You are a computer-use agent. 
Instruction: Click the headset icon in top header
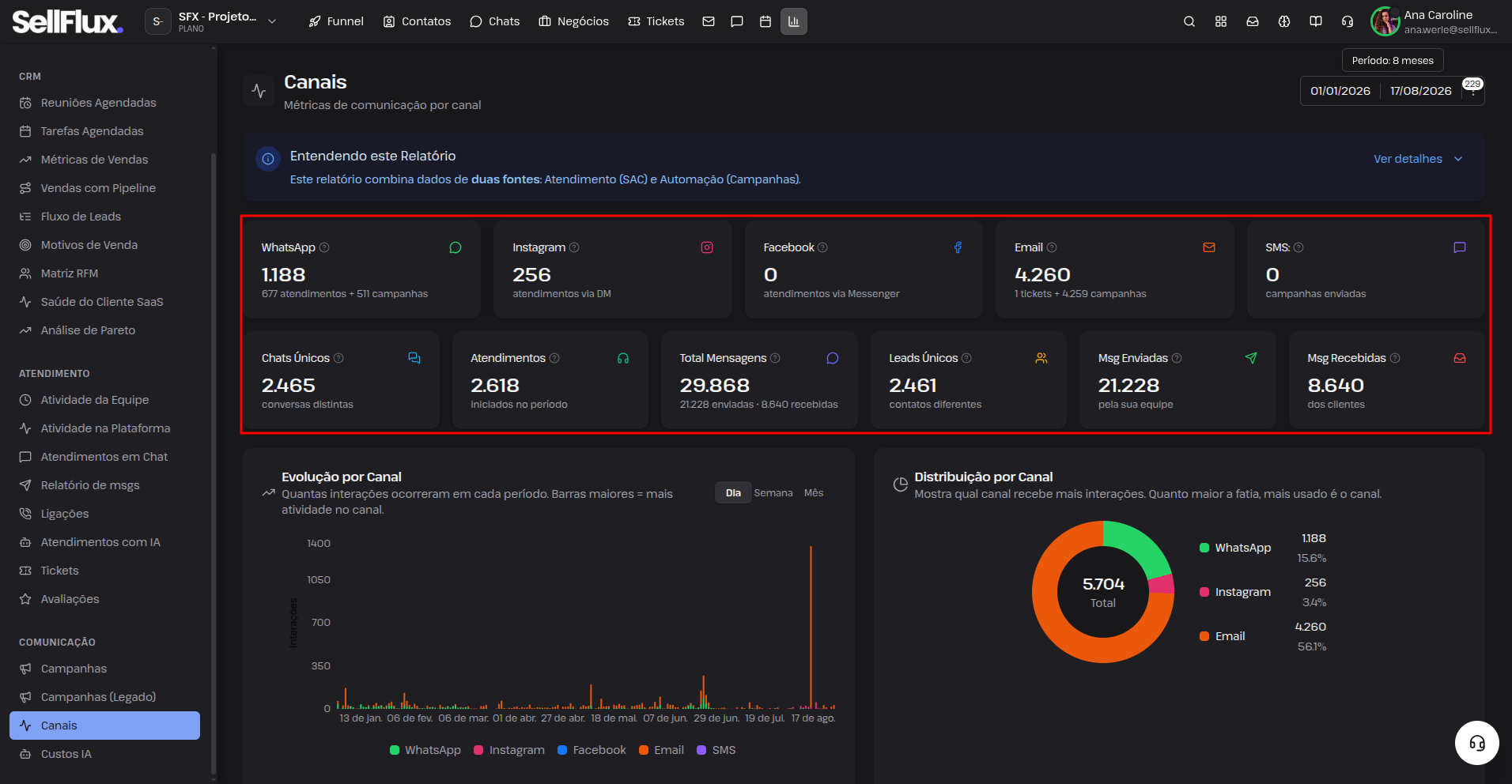click(1348, 21)
